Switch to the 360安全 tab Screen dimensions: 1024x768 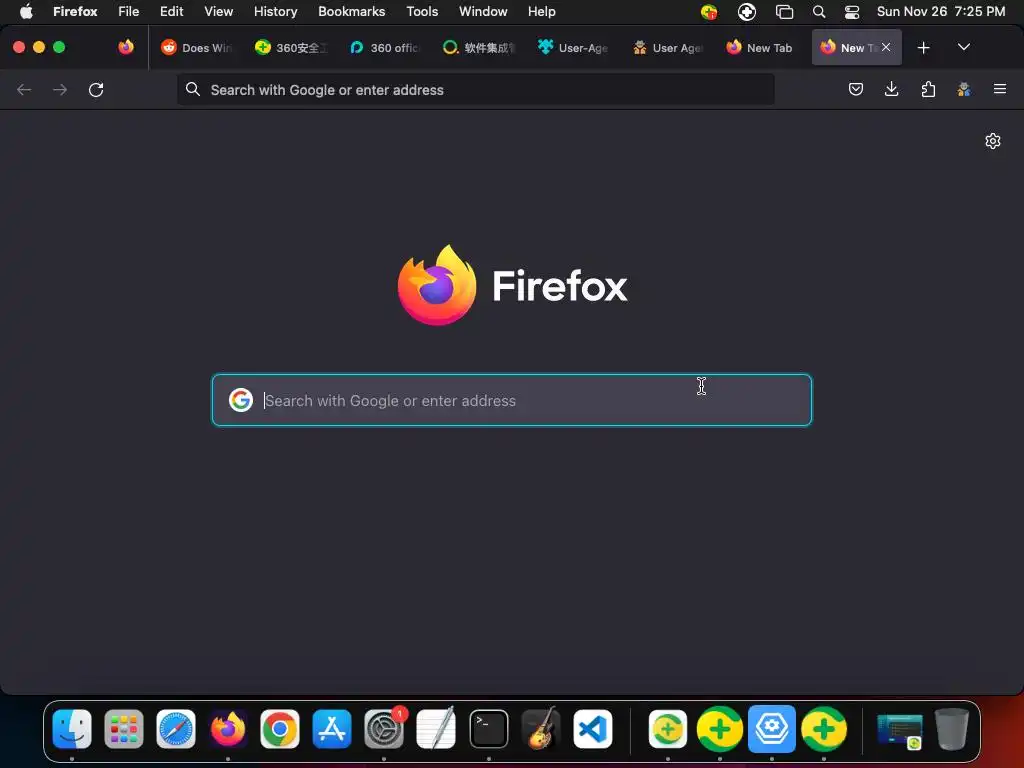pos(291,48)
